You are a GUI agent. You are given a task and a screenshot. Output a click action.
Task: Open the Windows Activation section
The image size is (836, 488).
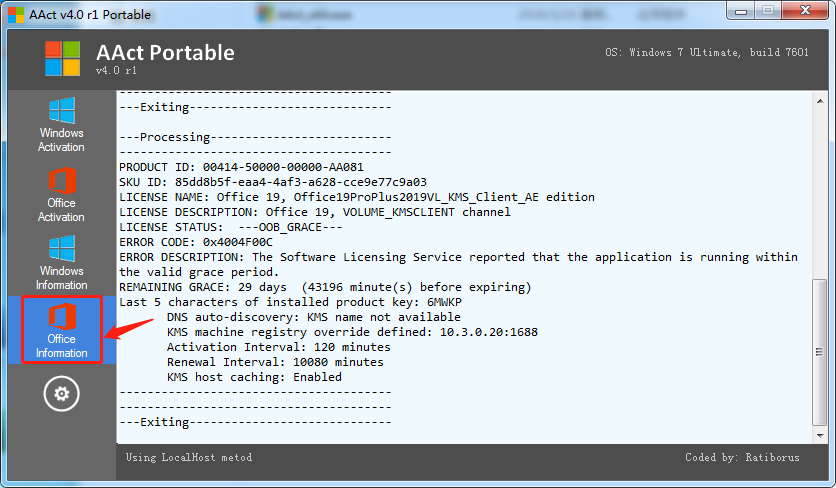pos(61,125)
